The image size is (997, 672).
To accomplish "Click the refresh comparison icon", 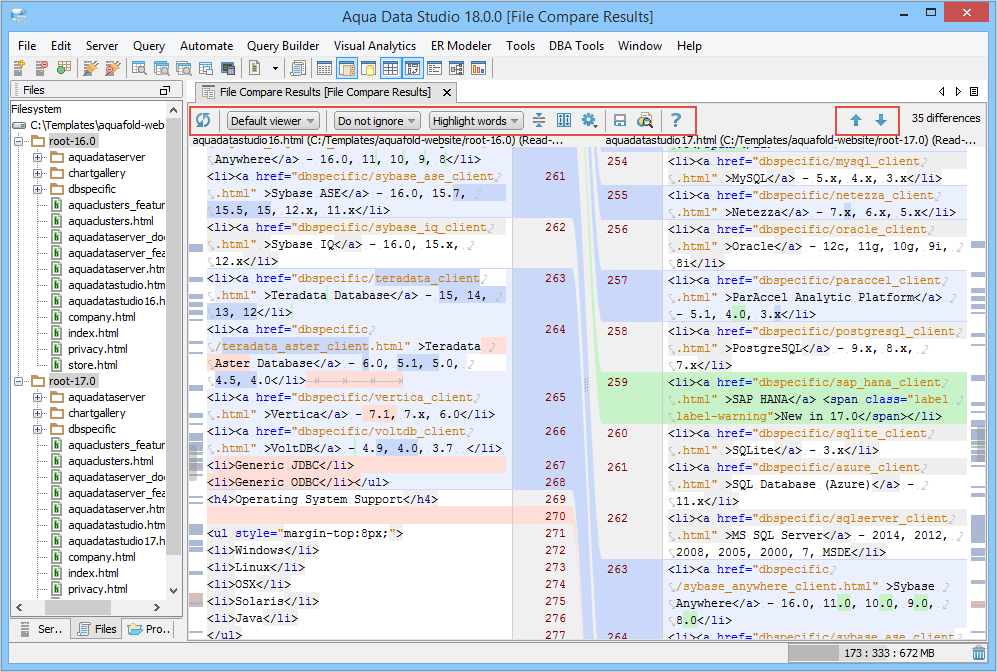I will pos(204,121).
